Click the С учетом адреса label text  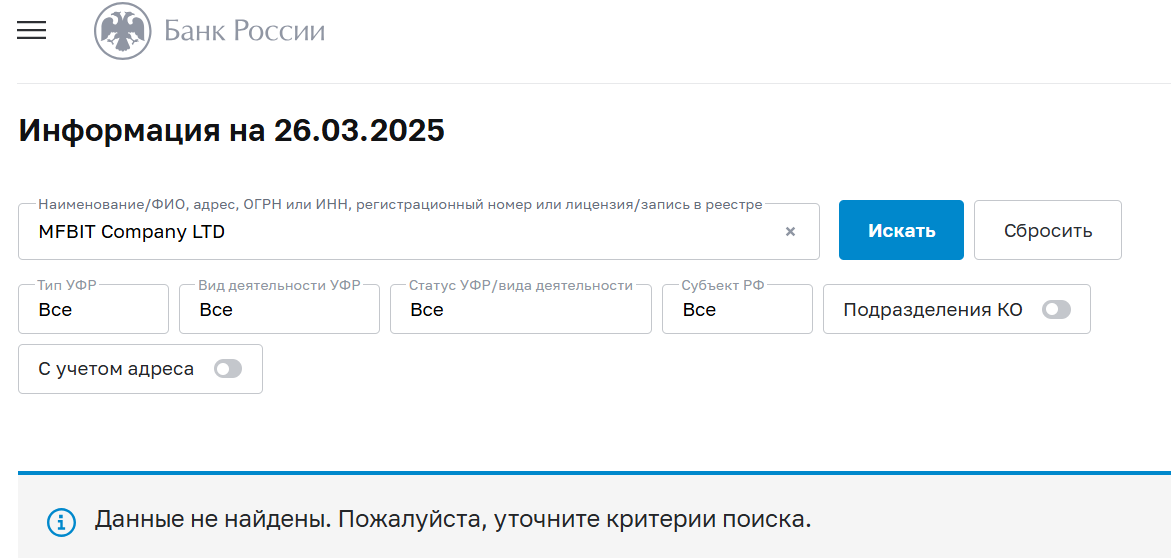[x=116, y=368]
